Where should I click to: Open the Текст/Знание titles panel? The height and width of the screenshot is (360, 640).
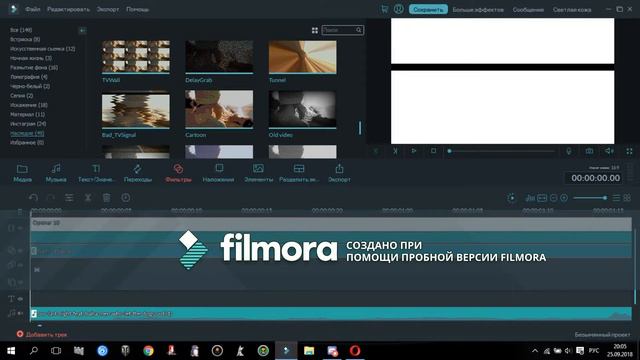pos(96,173)
